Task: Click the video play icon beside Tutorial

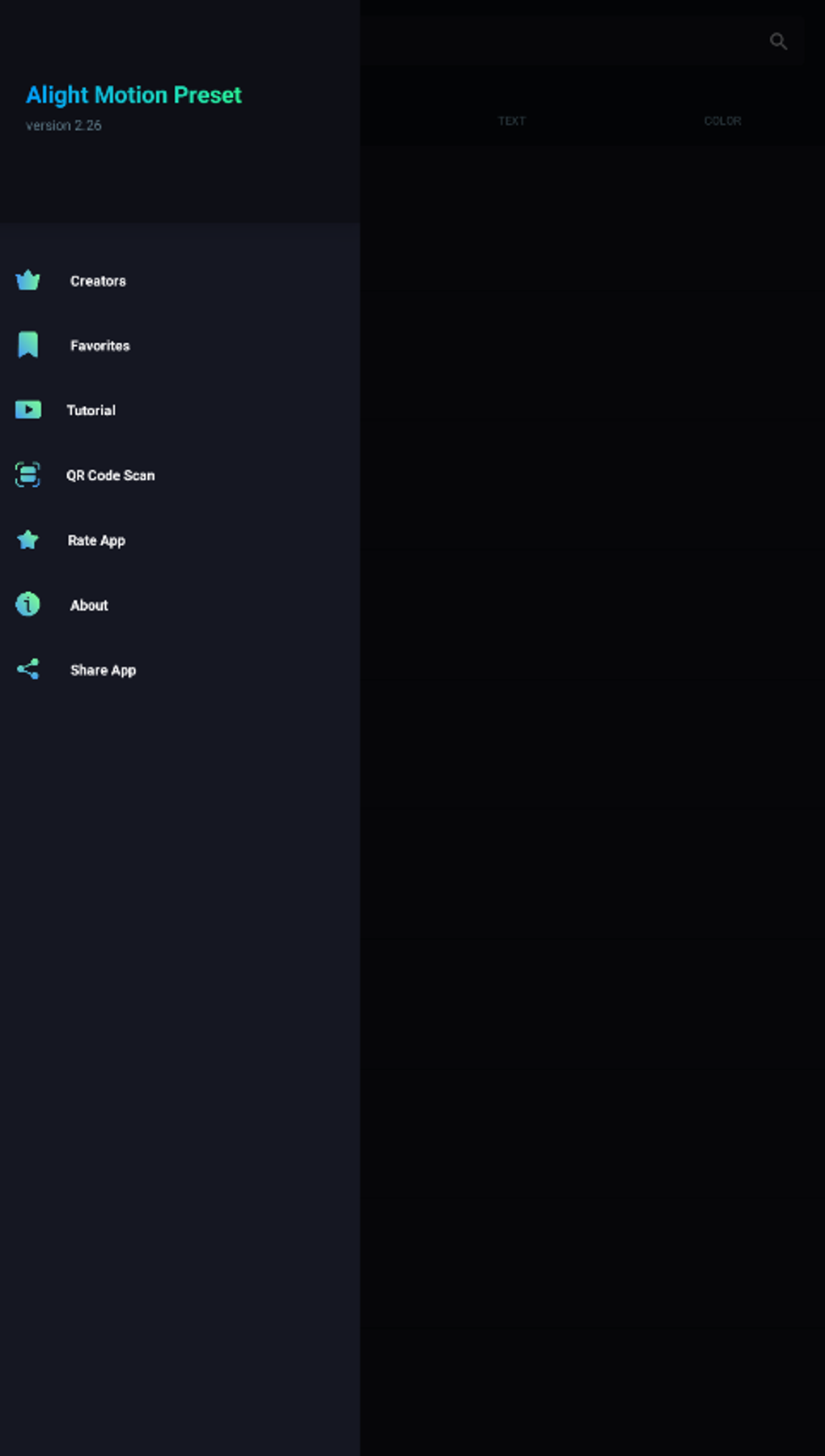Action: pyautogui.click(x=27, y=409)
